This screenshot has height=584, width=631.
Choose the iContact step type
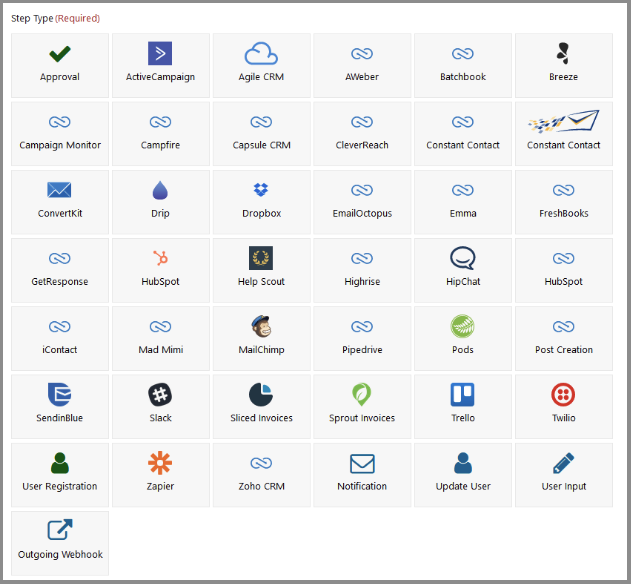point(60,338)
